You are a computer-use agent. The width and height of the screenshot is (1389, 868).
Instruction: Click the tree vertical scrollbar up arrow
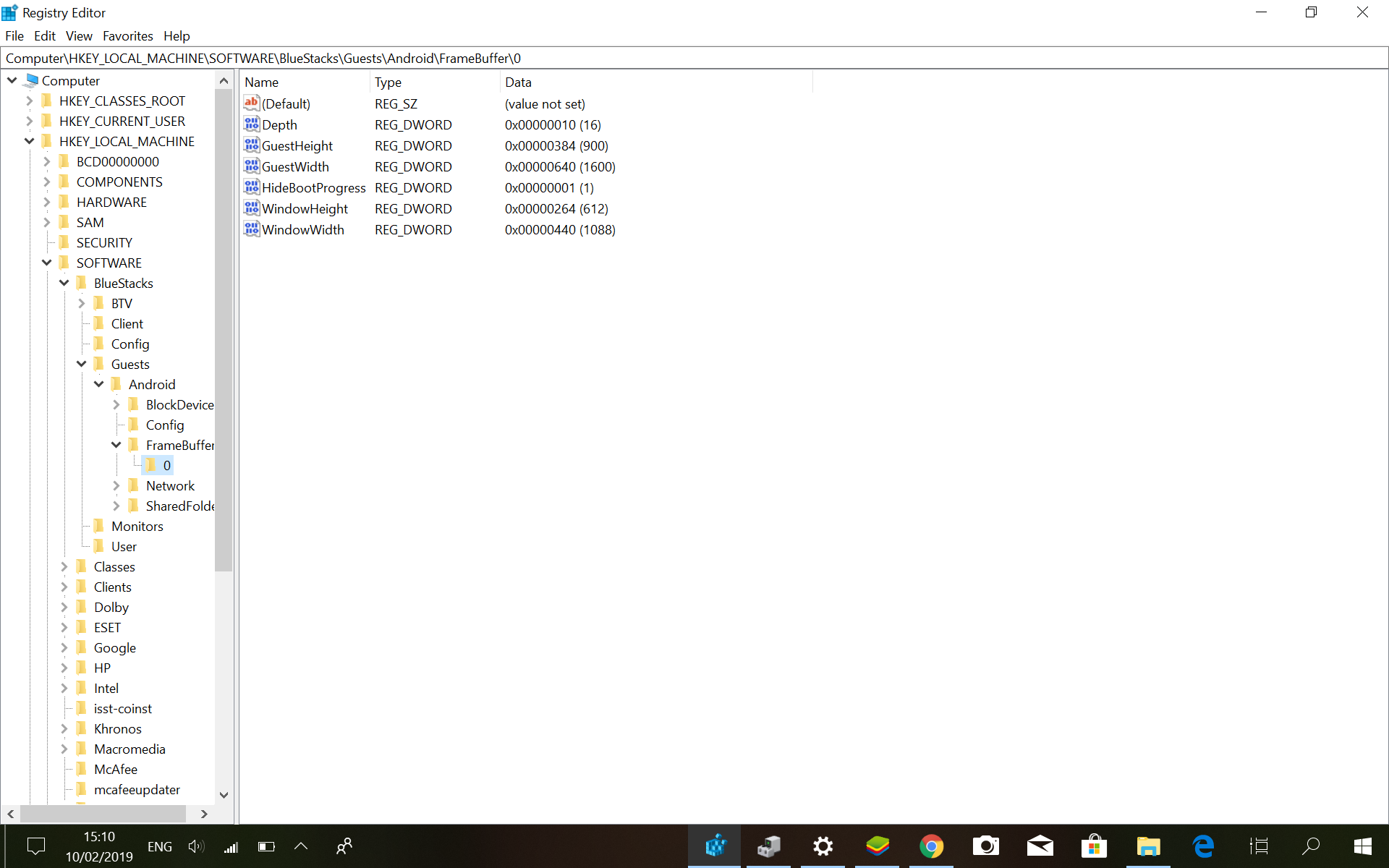(224, 81)
